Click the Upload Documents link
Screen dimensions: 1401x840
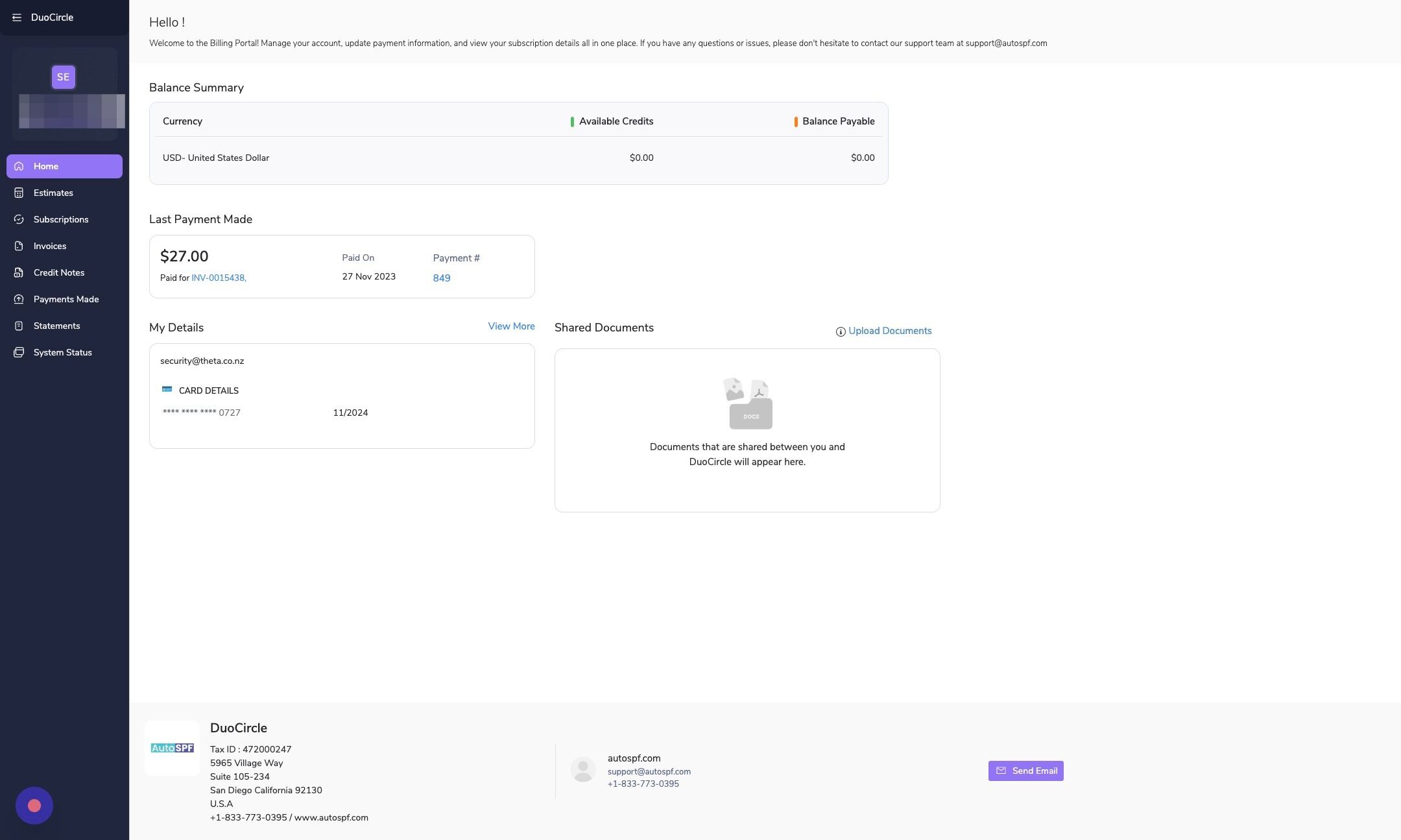(889, 331)
